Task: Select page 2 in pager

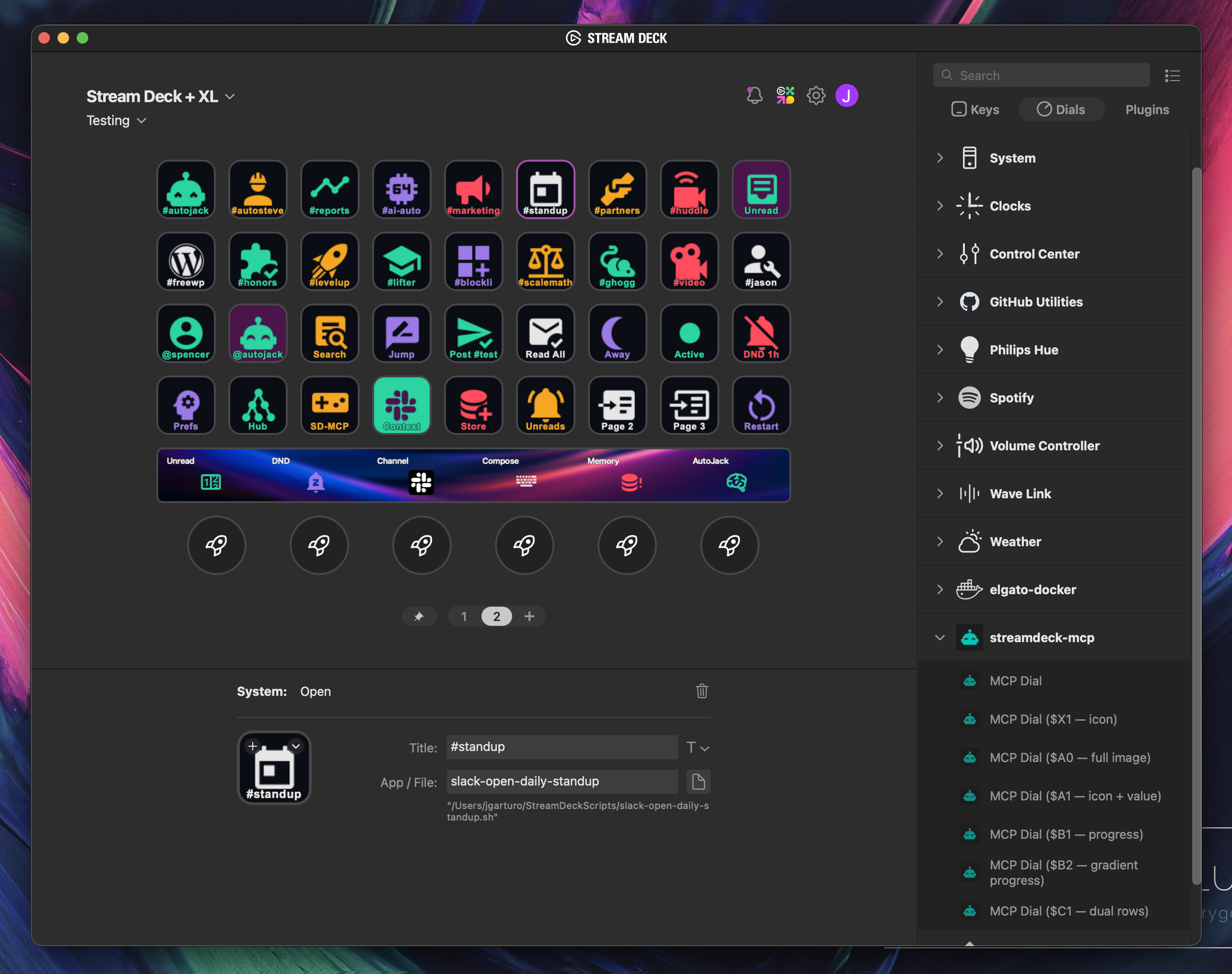Action: [x=496, y=616]
